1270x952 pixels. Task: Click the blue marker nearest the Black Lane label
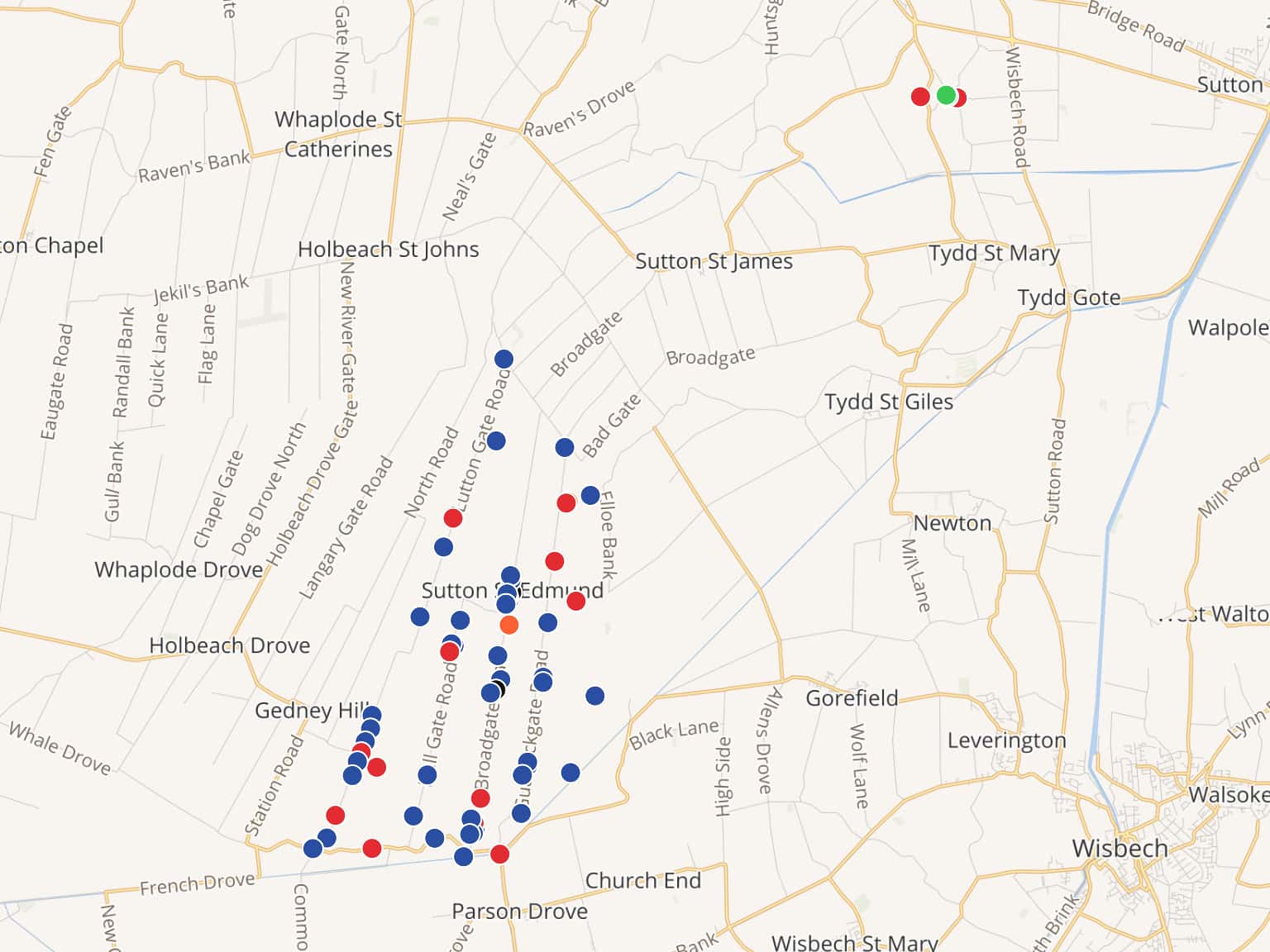pos(595,696)
